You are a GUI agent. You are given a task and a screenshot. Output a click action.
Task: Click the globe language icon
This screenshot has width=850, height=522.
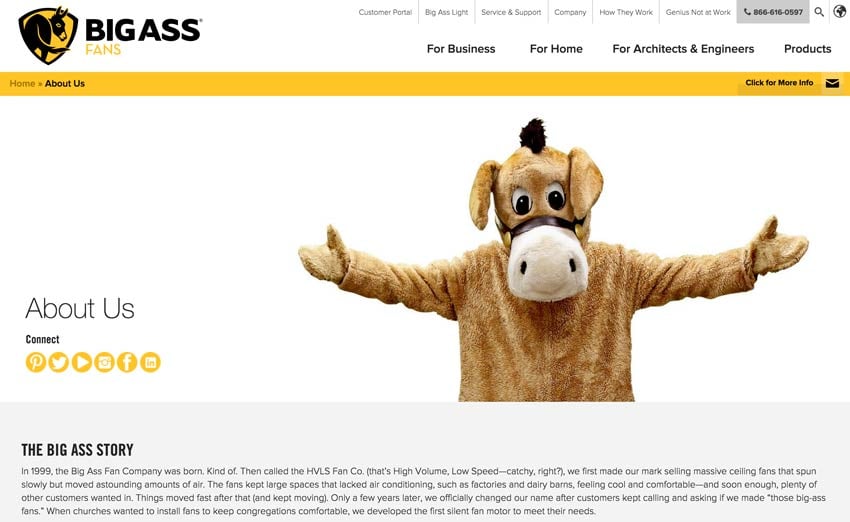pyautogui.click(x=840, y=11)
